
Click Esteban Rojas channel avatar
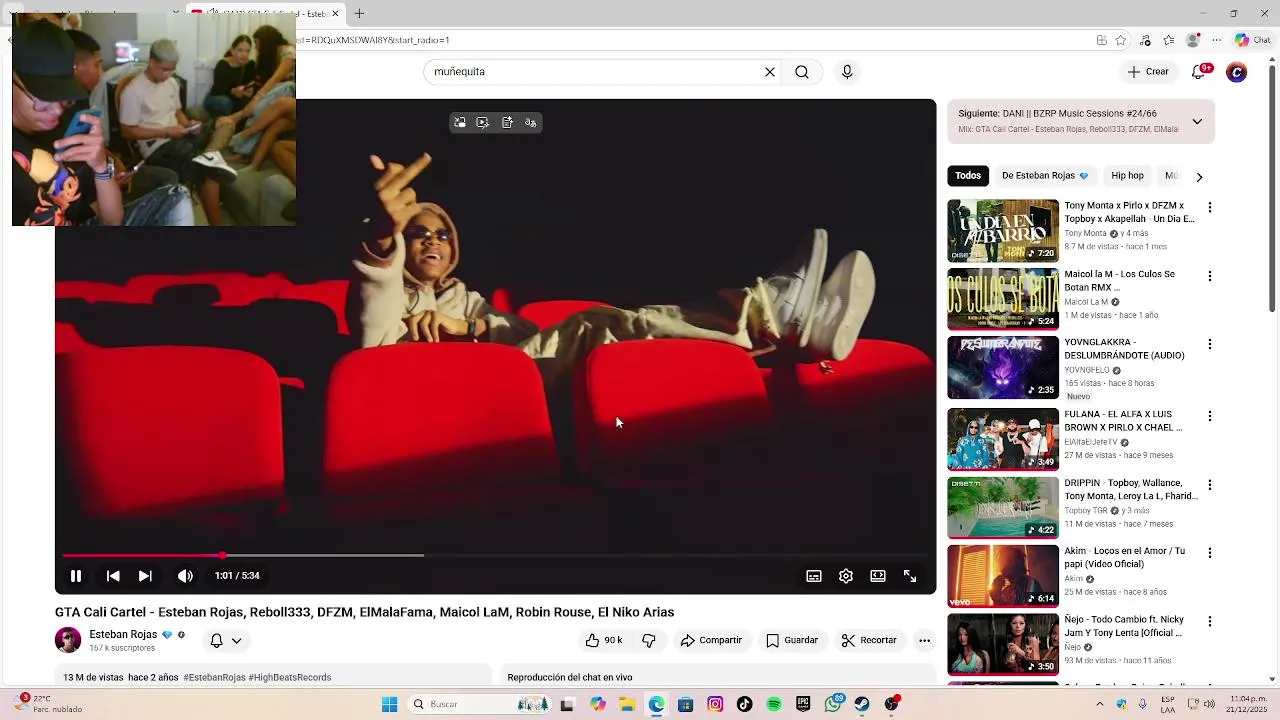click(x=68, y=640)
